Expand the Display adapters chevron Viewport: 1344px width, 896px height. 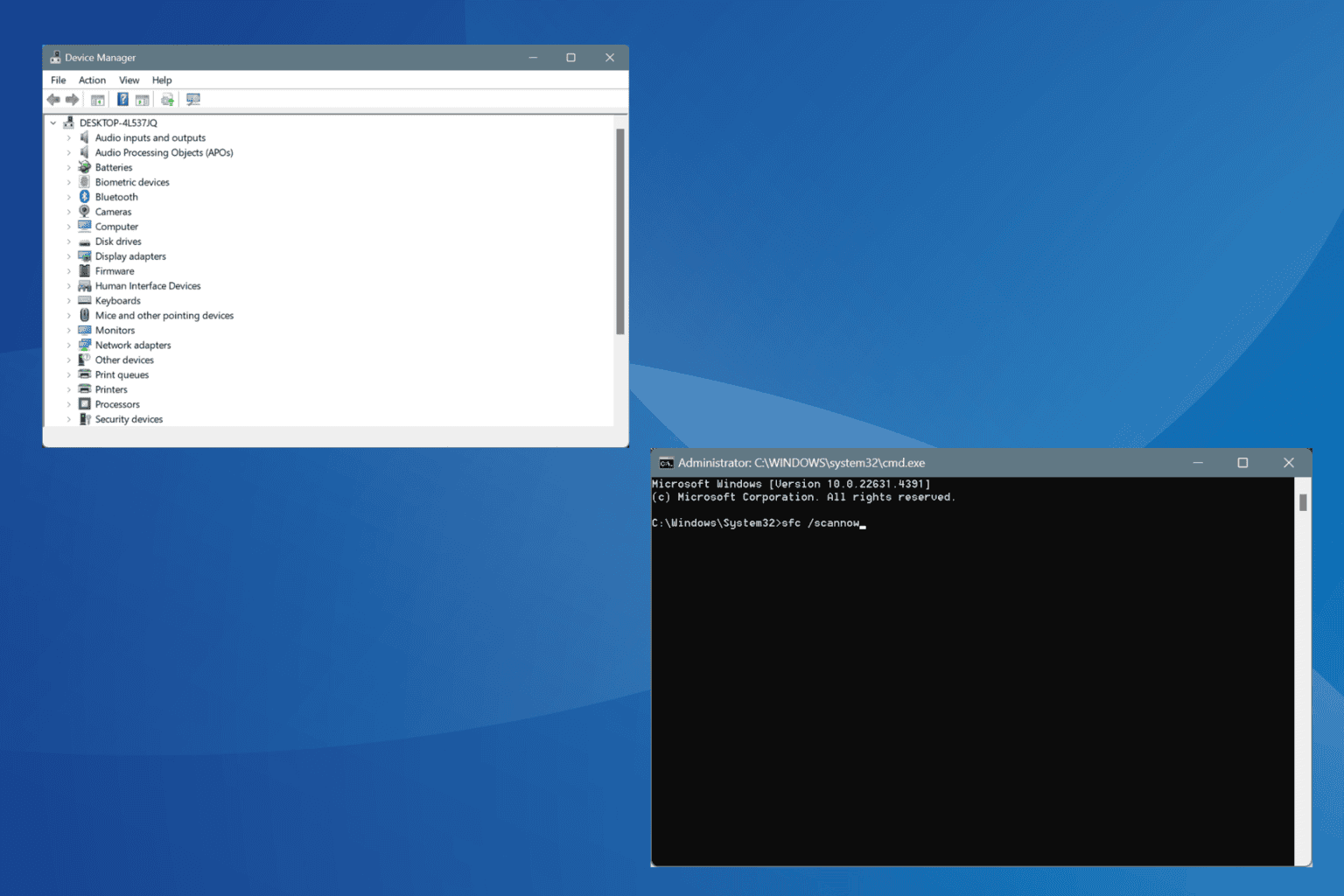coord(69,256)
